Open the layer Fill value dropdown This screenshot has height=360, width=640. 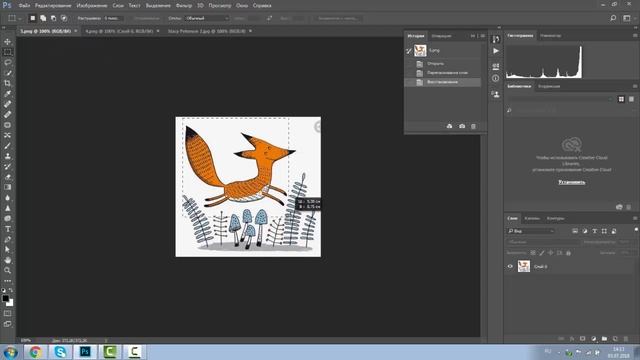625,253
